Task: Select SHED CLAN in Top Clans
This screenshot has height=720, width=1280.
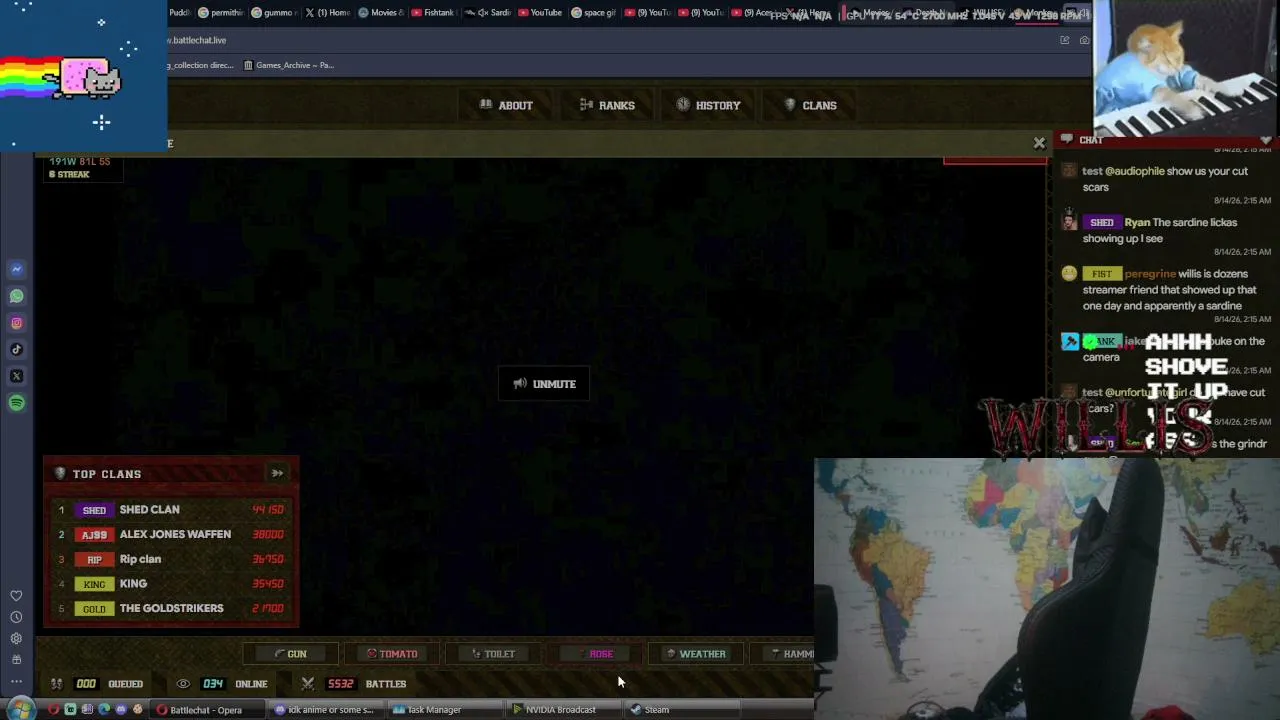Action: [x=171, y=510]
